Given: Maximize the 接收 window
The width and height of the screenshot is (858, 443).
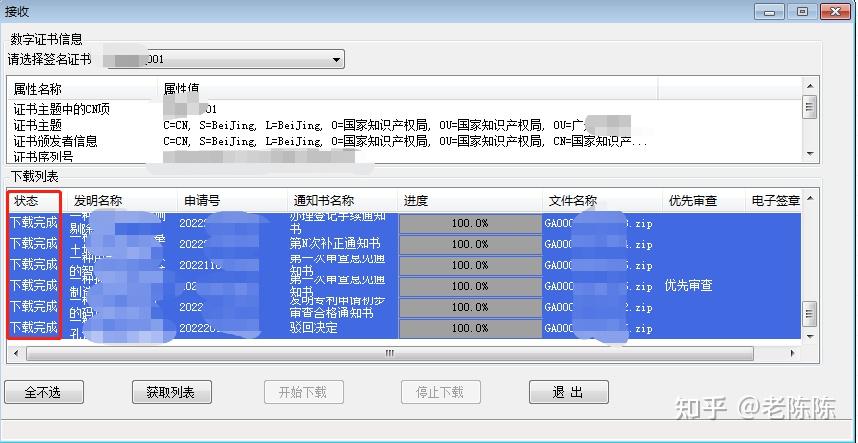Looking at the screenshot, I should pos(802,11).
